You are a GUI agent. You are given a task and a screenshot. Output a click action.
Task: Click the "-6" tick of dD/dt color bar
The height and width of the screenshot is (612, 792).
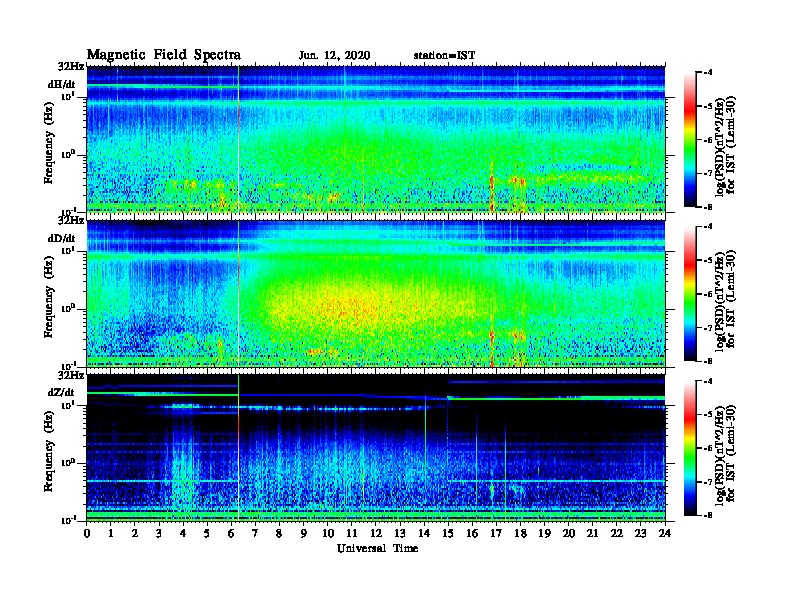(x=708, y=294)
